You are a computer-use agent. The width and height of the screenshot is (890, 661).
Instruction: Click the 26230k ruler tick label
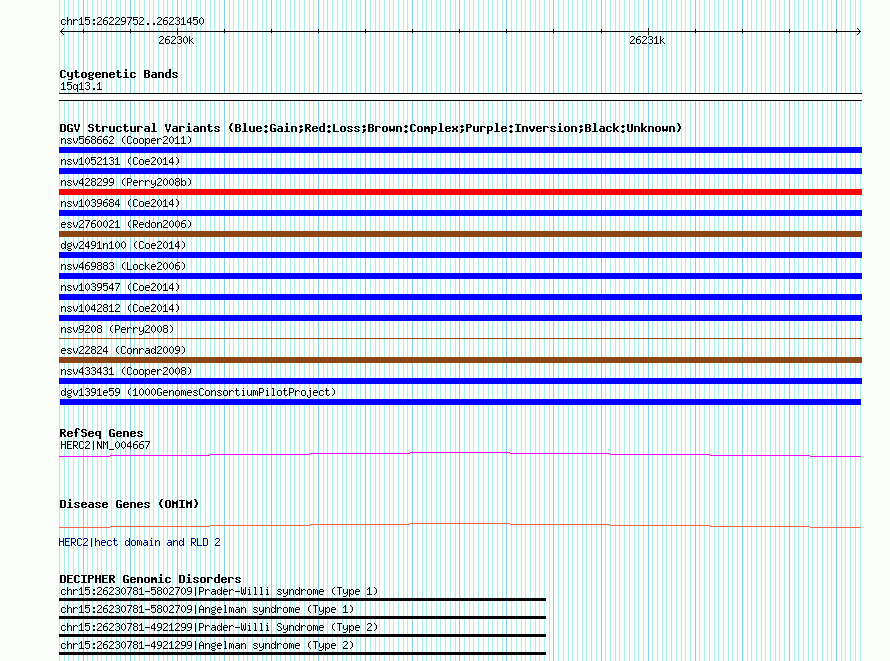176,40
